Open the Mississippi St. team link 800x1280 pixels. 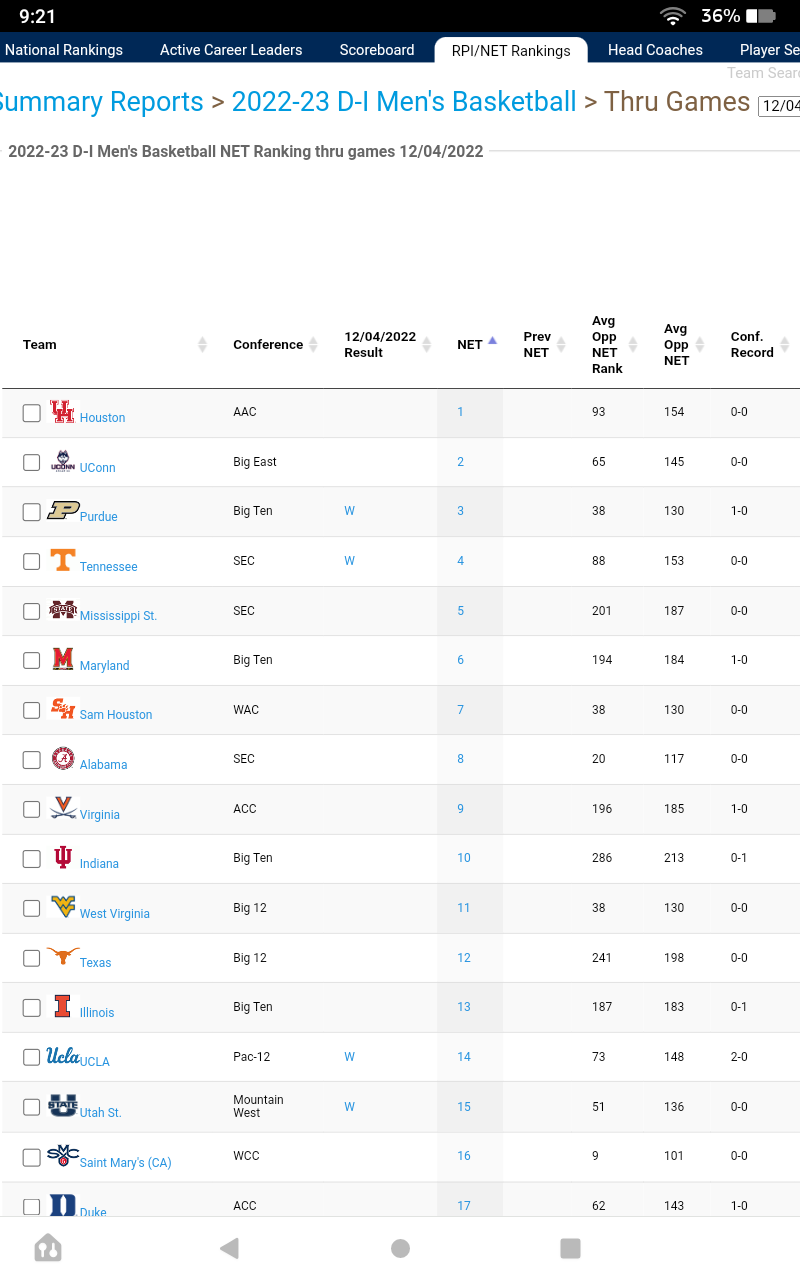click(118, 616)
